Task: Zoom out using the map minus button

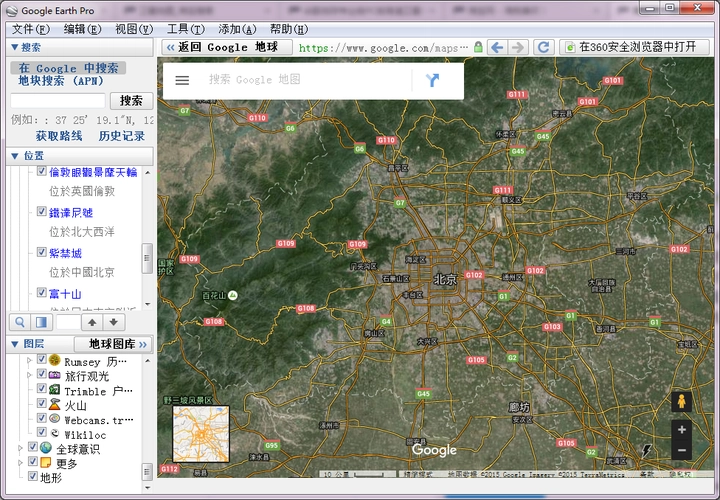Action: [x=681, y=451]
